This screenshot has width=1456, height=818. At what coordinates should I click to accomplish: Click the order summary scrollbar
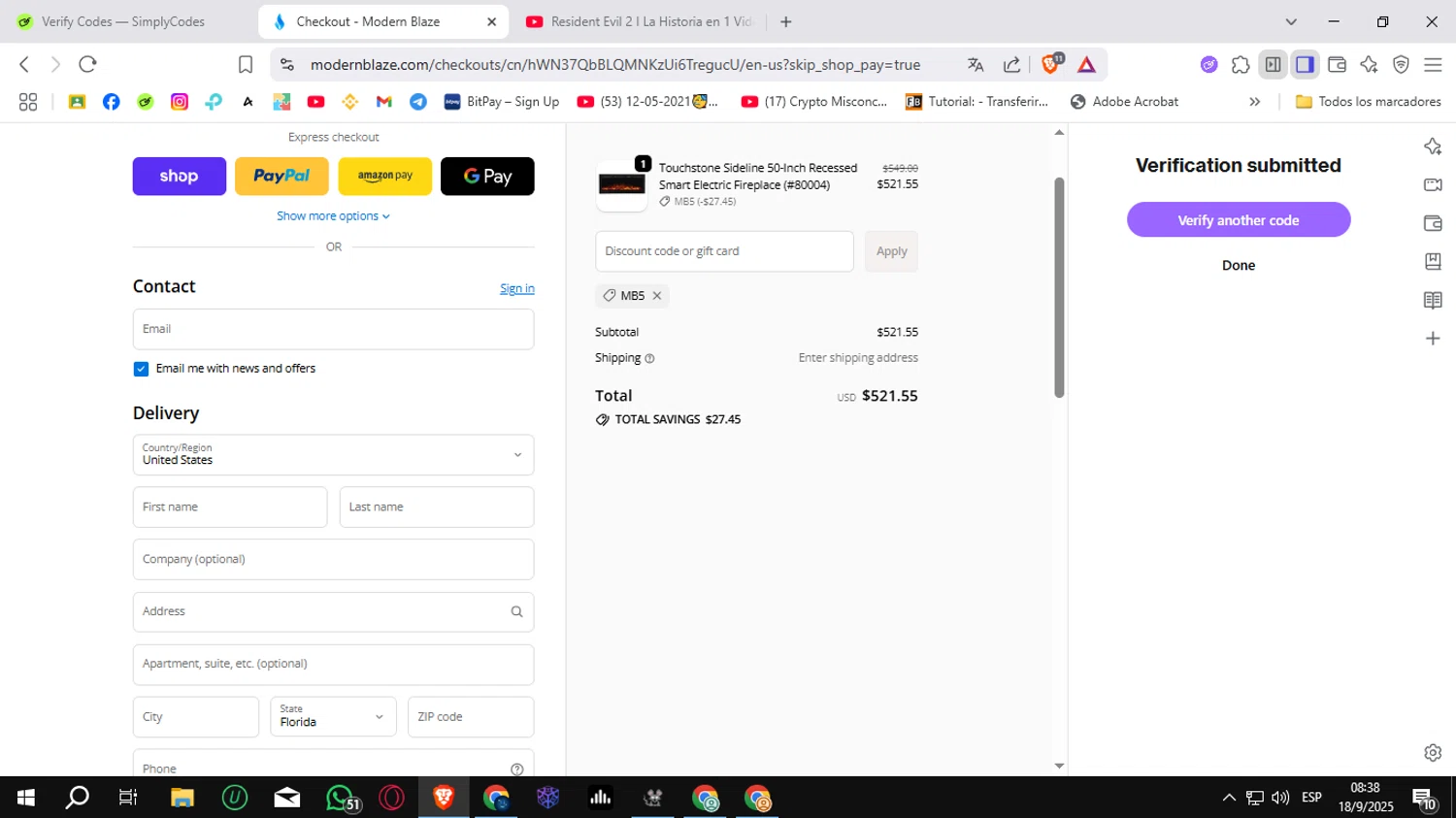[x=1059, y=287]
